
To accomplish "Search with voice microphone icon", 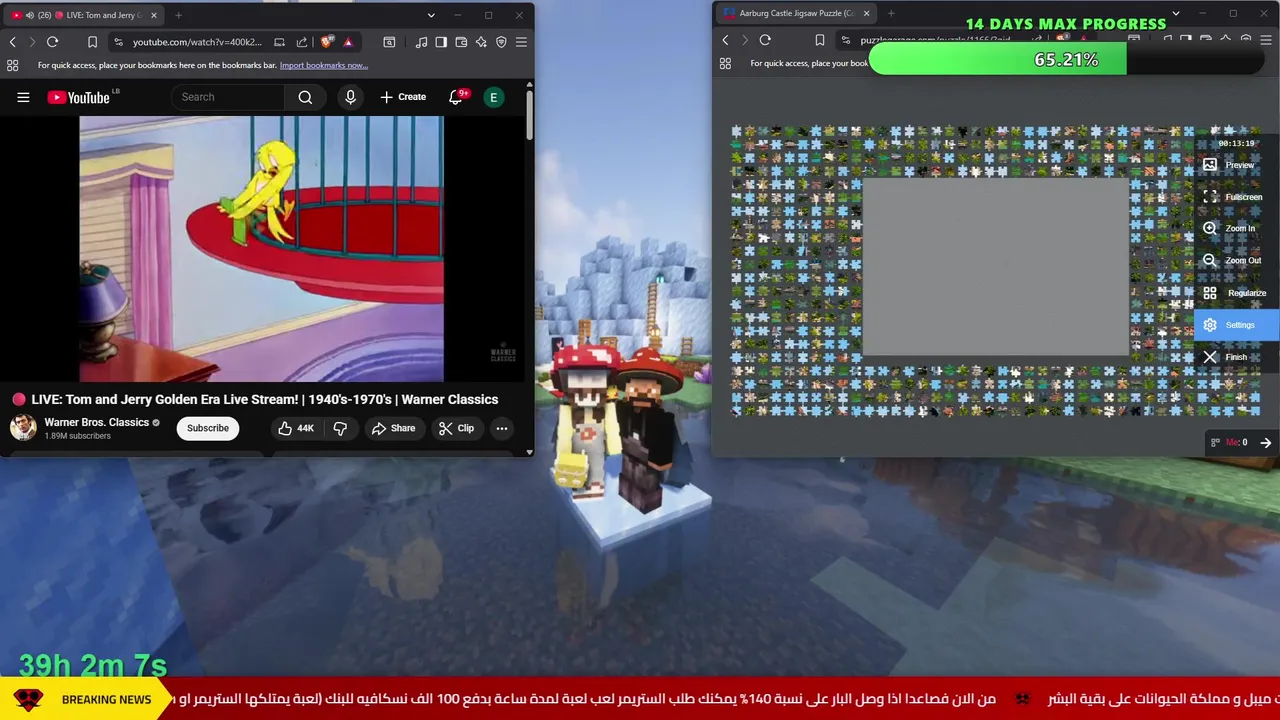I will pos(350,97).
